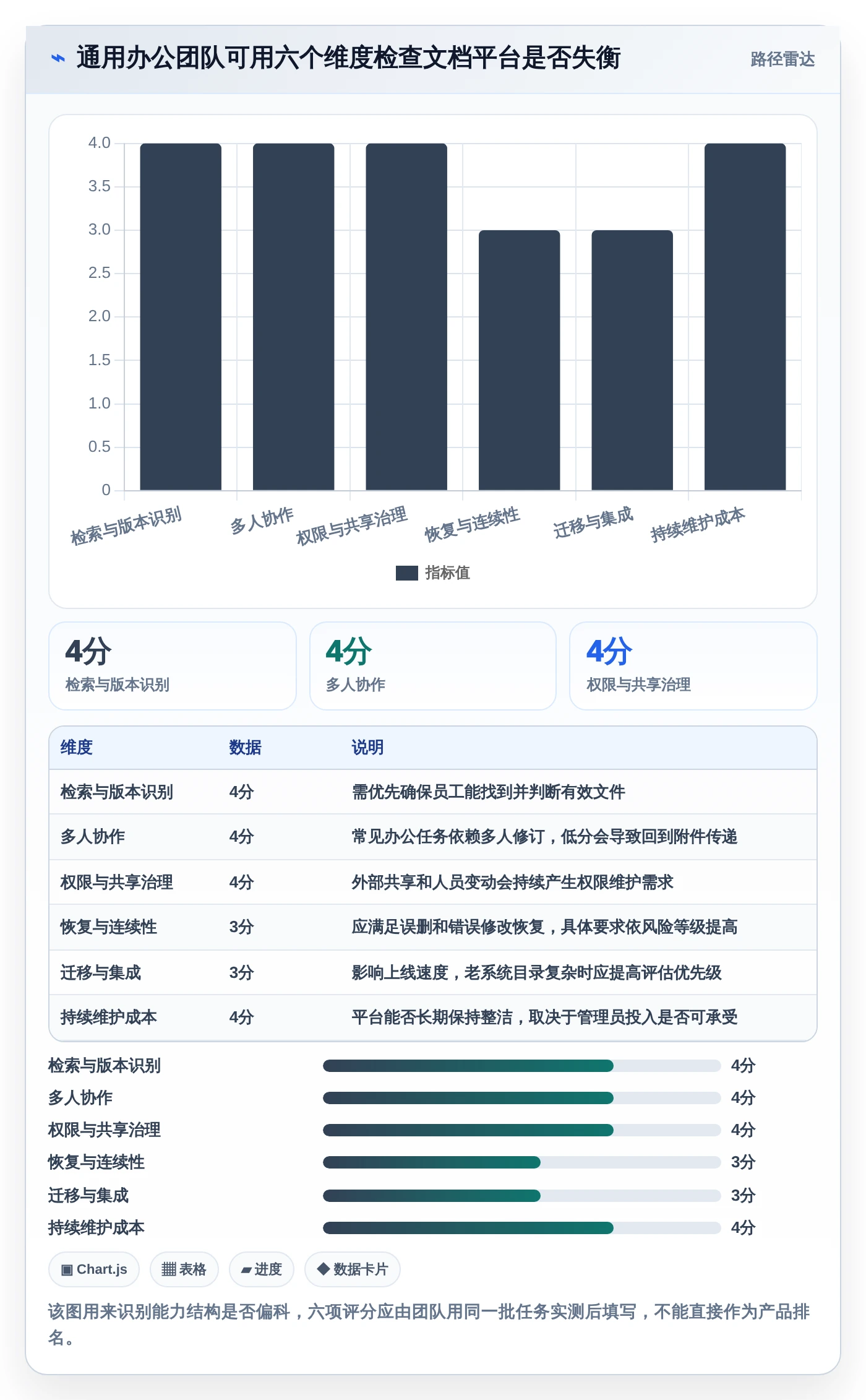Click the 多人协作 bar in the chart
The width and height of the screenshot is (866, 1400).
[293, 317]
